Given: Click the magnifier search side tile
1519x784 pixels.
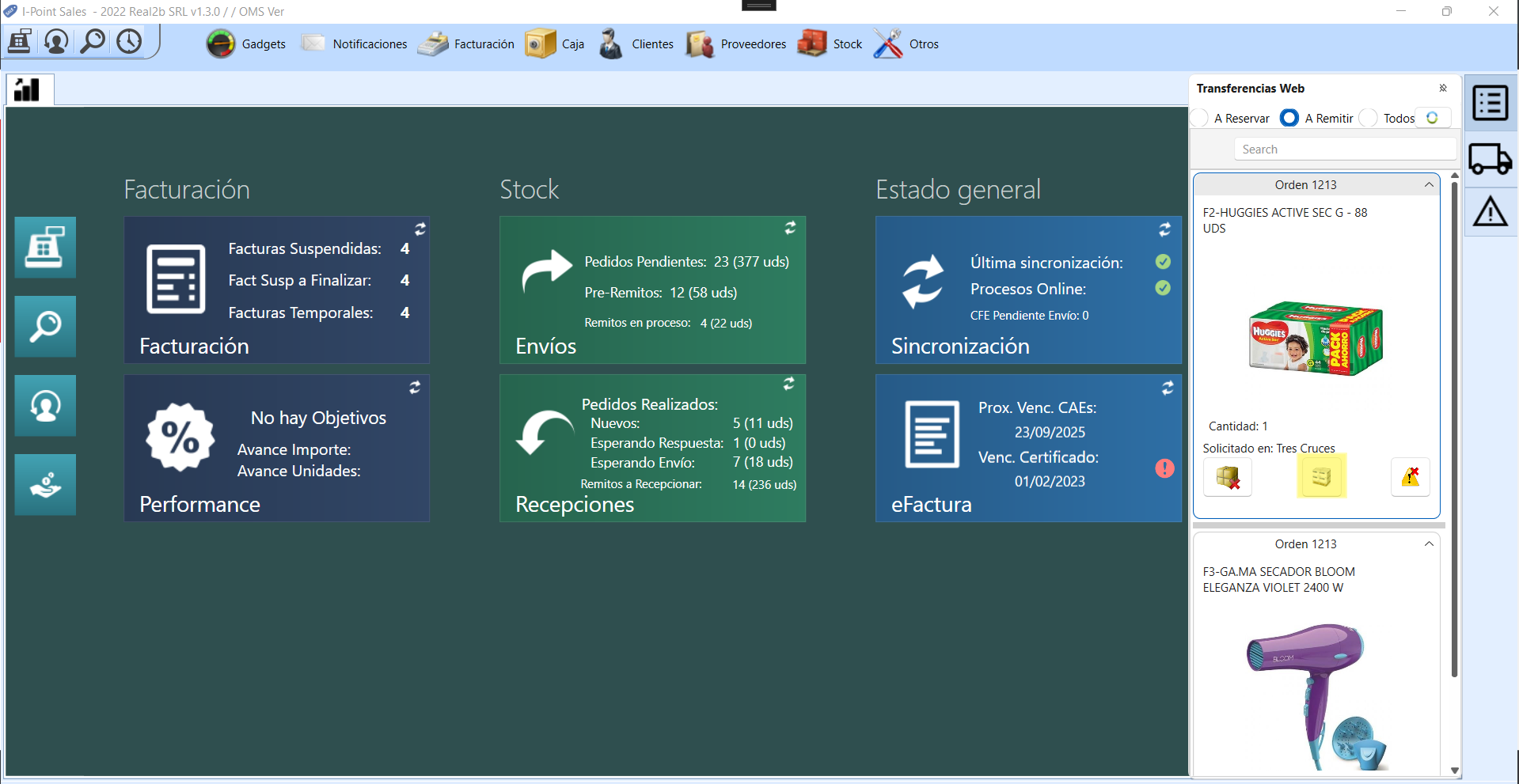Looking at the screenshot, I should coord(45,327).
